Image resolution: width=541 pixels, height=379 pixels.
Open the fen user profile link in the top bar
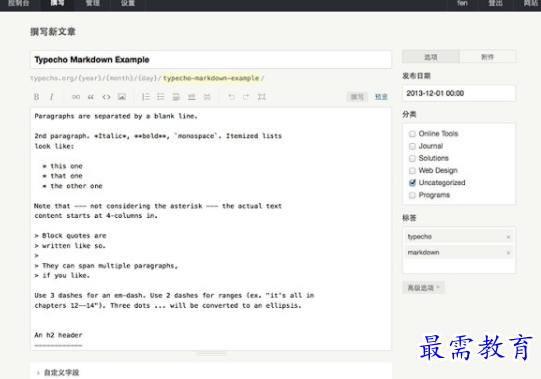pos(462,3)
